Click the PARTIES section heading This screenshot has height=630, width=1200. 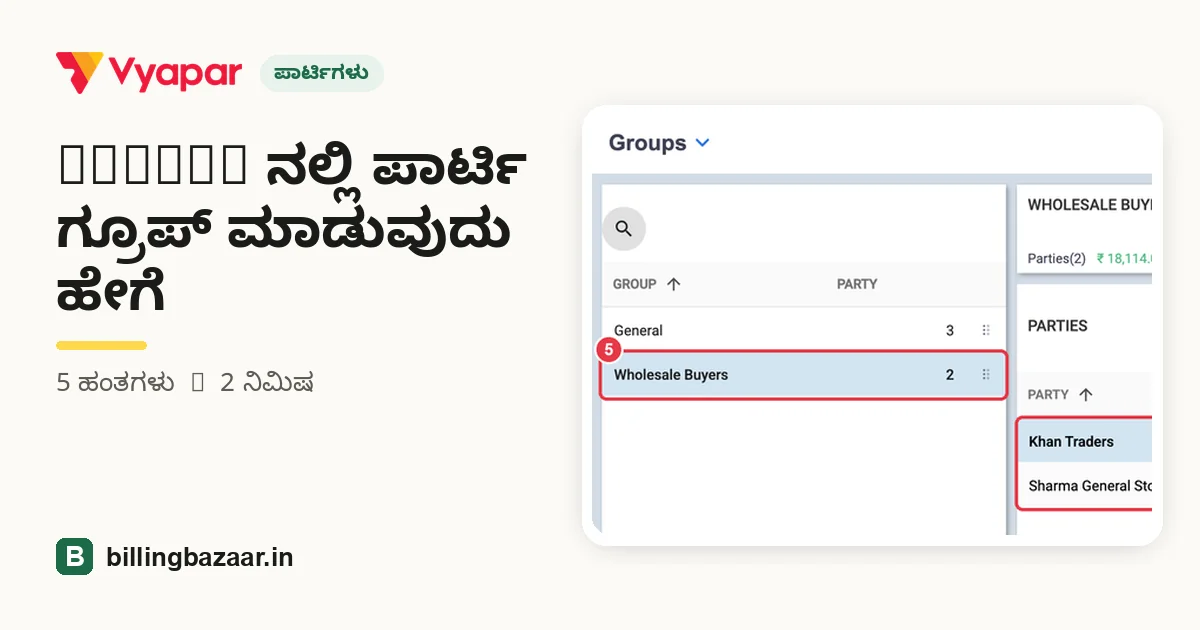point(1058,326)
